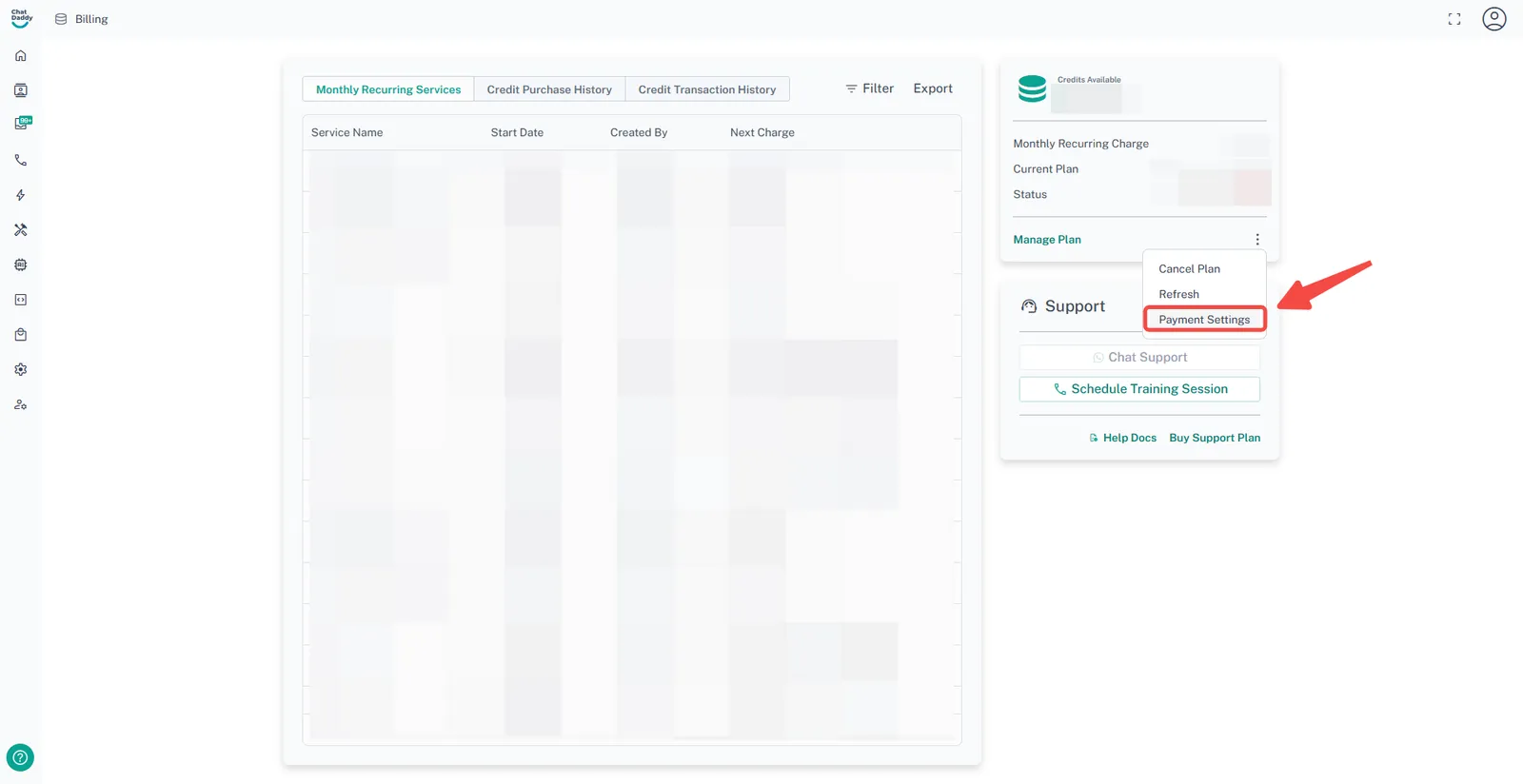Open the crossed Tools icon in sidebar
1523x784 pixels.
tap(21, 230)
